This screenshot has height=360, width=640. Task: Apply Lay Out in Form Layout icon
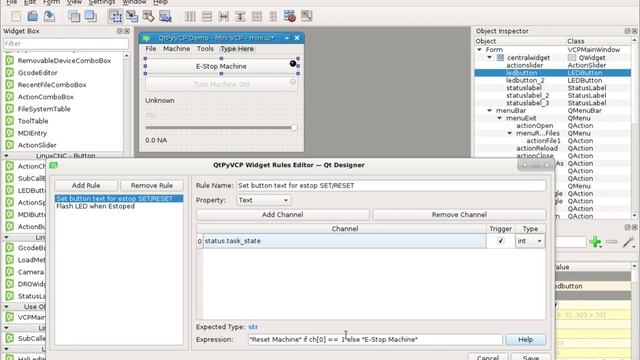click(273, 16)
